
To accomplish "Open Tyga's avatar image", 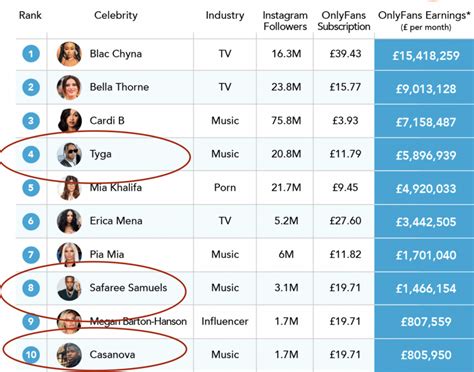I will (69, 154).
